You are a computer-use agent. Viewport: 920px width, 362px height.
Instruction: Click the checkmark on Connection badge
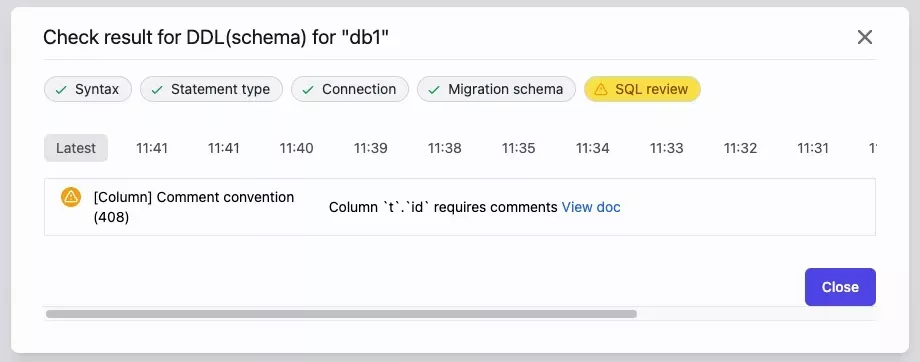308,90
